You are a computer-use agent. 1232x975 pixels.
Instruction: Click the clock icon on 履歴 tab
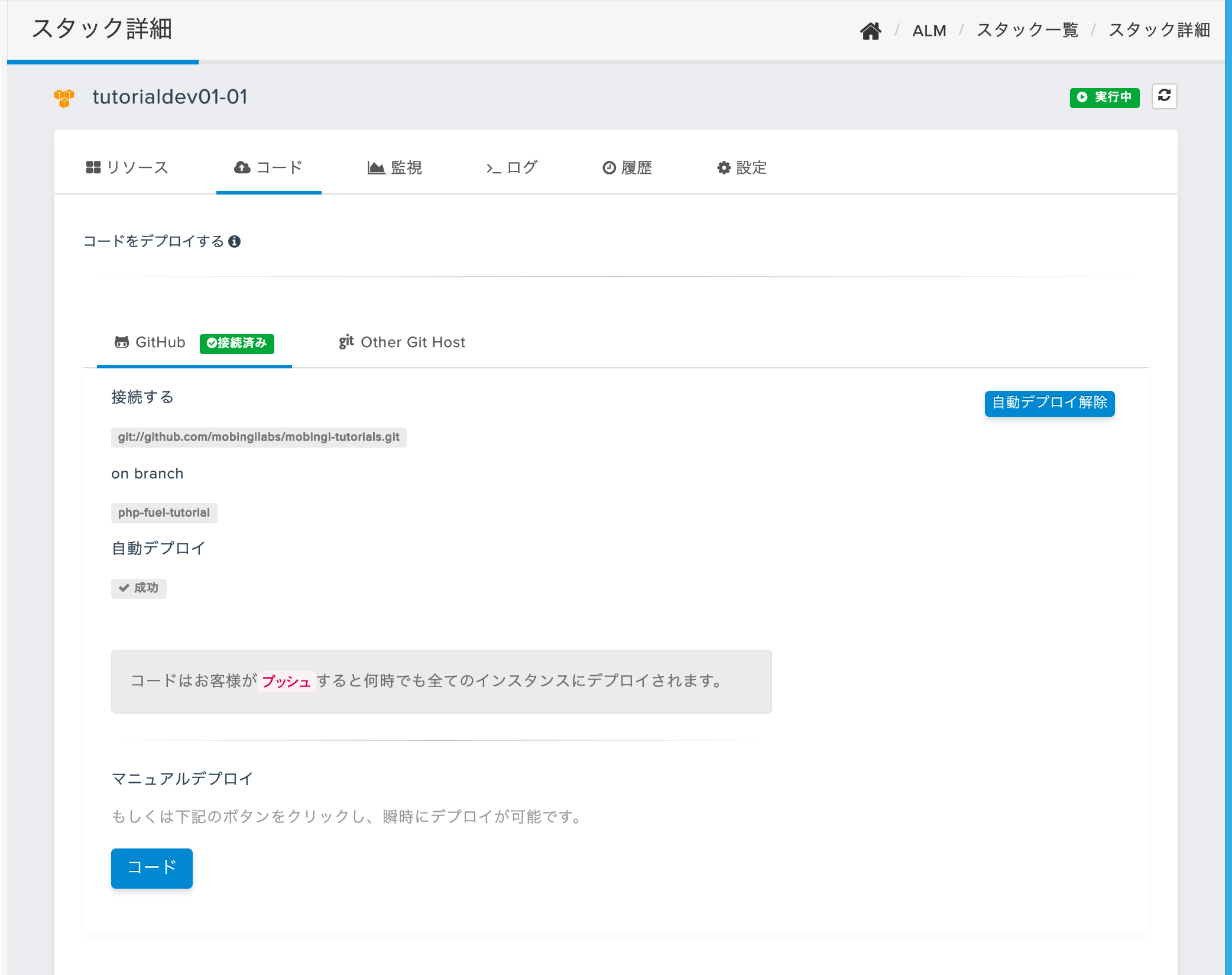coord(609,168)
